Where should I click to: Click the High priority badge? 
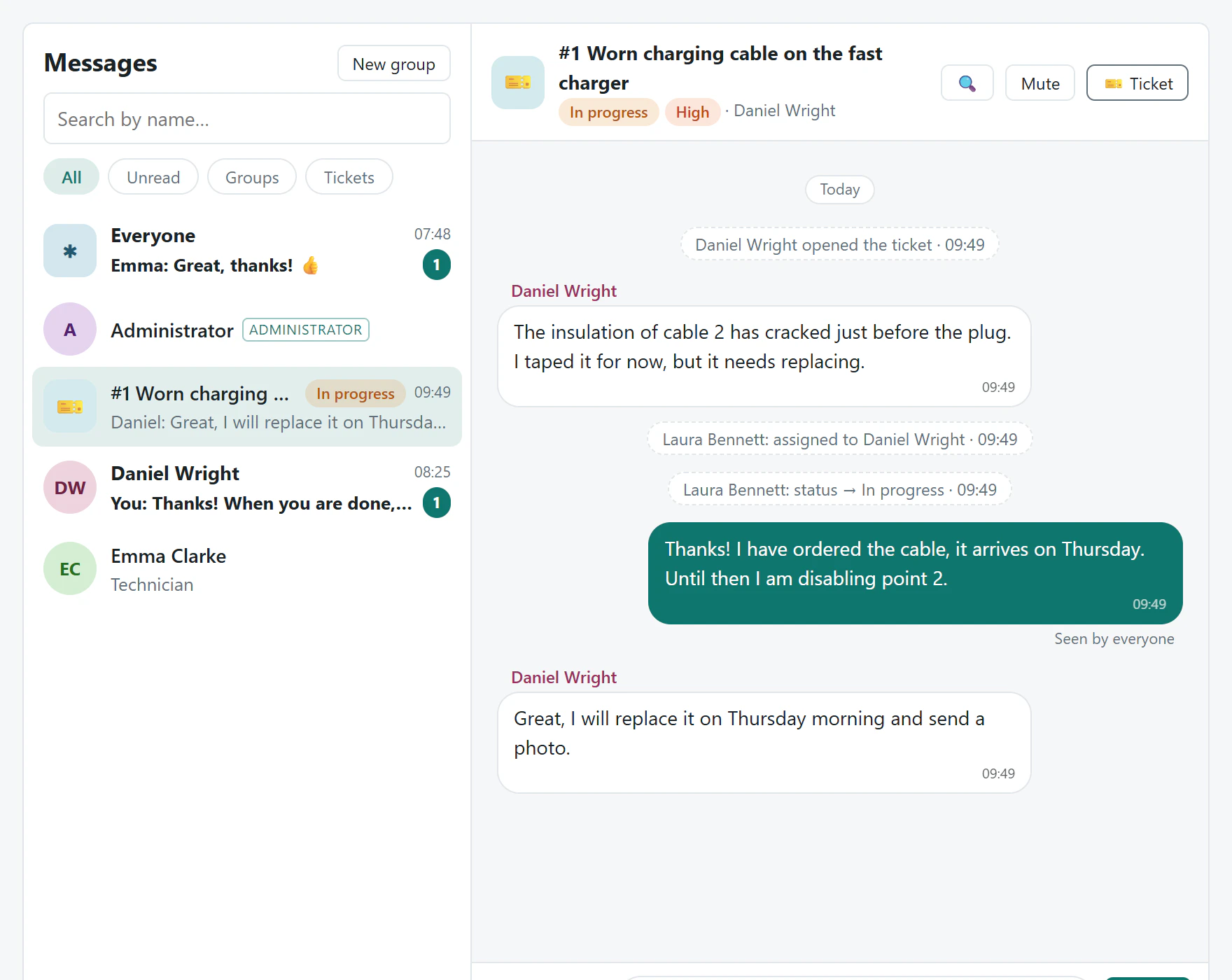[x=692, y=112]
